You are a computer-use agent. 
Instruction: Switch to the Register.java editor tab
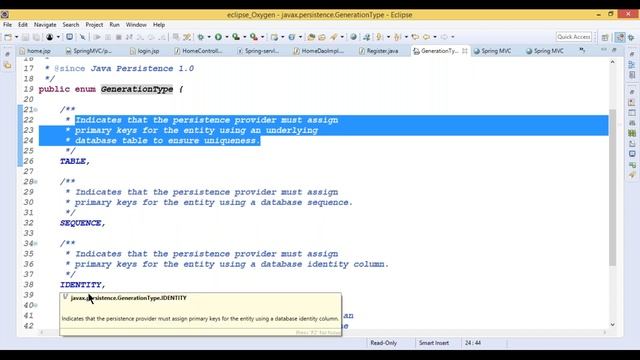379,51
